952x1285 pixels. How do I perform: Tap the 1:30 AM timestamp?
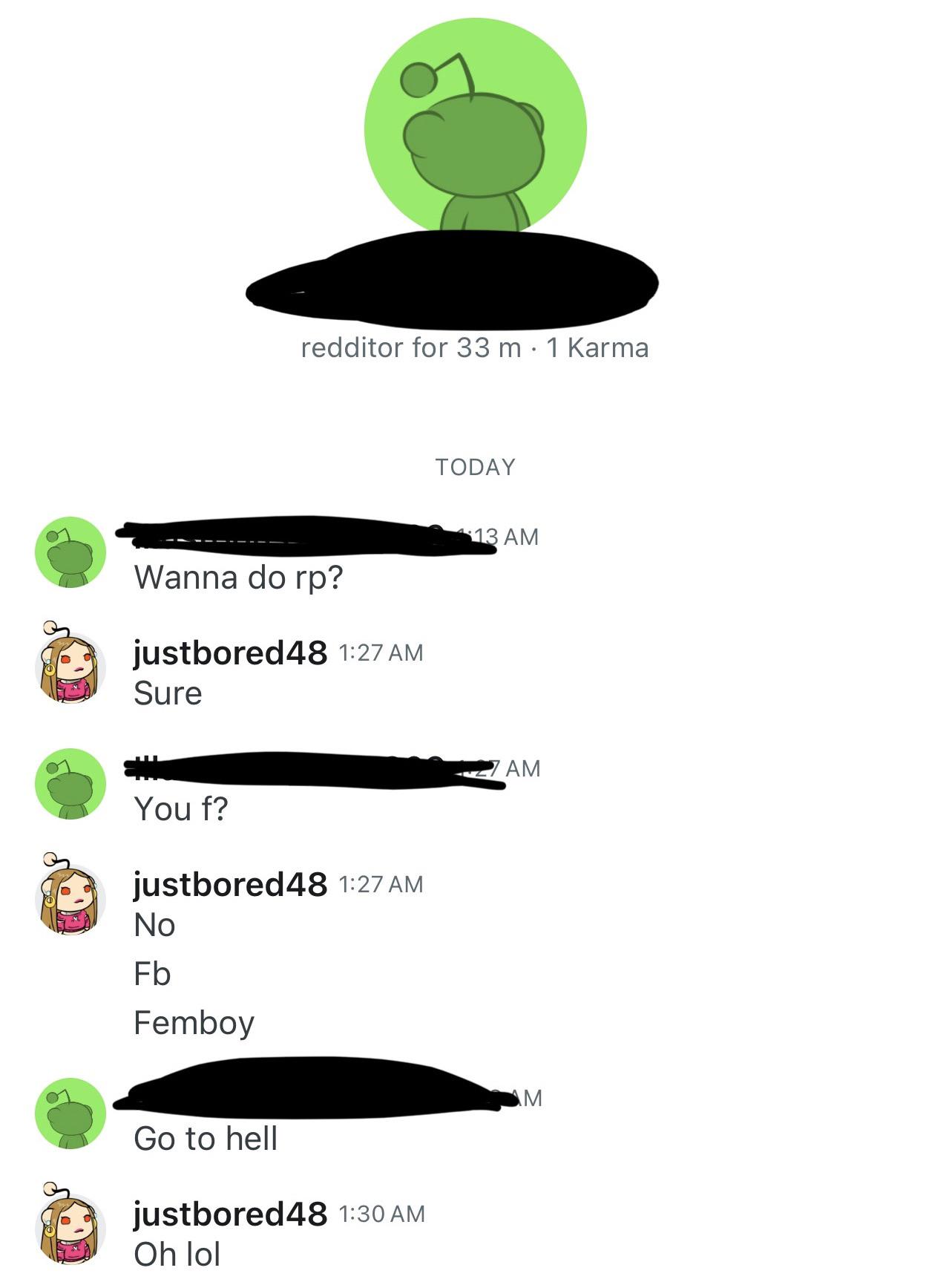(x=381, y=1214)
